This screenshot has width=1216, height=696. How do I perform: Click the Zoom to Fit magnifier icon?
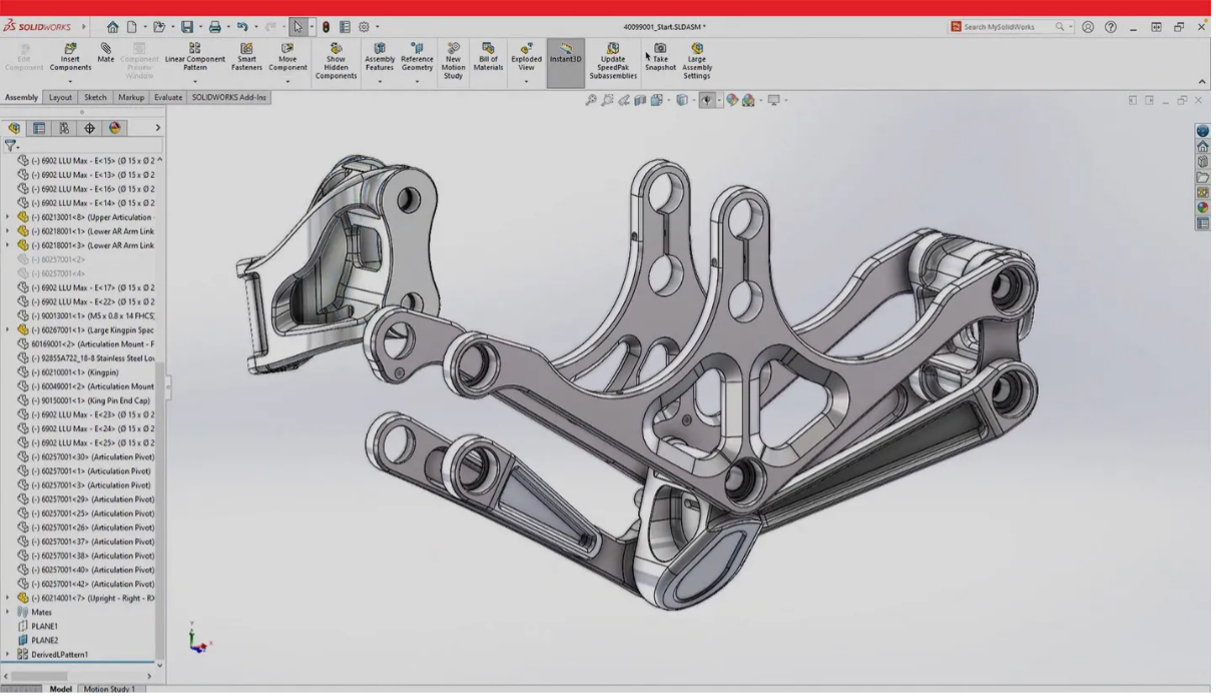(591, 100)
